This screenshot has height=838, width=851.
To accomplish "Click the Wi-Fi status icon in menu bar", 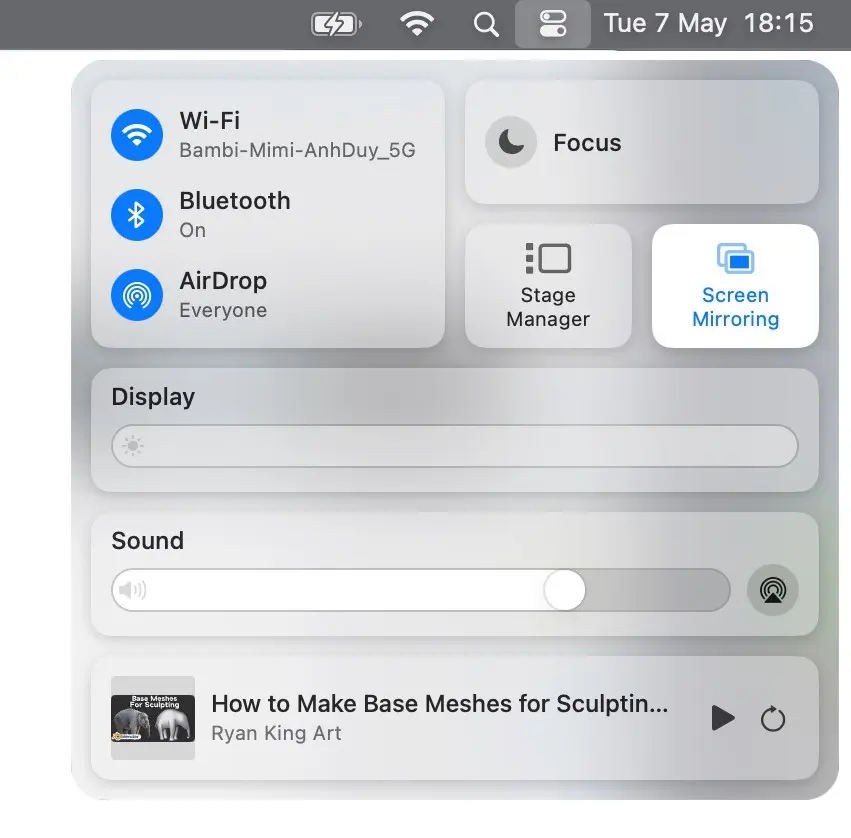I will [x=416, y=24].
